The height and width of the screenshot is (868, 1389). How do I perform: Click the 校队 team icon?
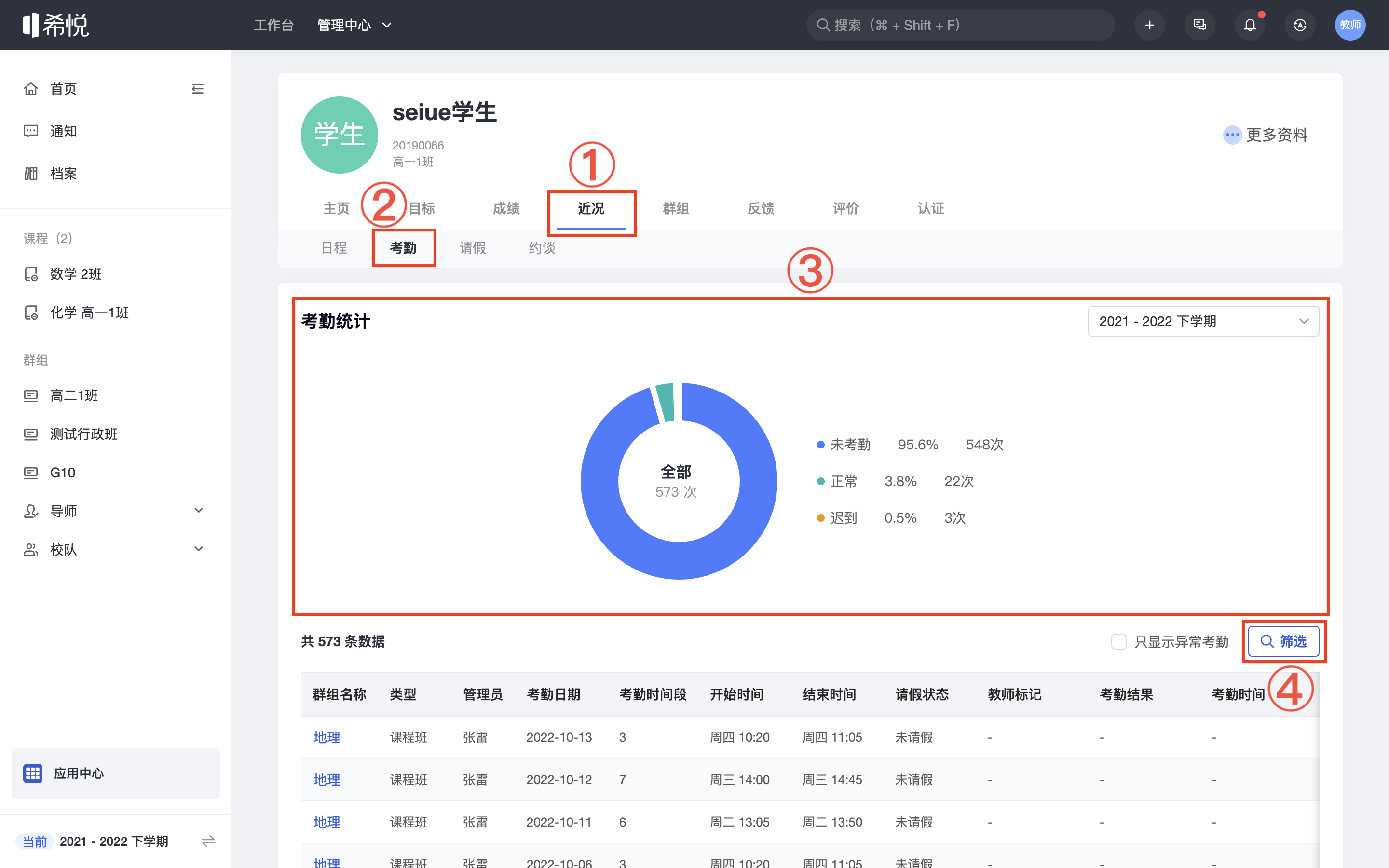[x=31, y=549]
